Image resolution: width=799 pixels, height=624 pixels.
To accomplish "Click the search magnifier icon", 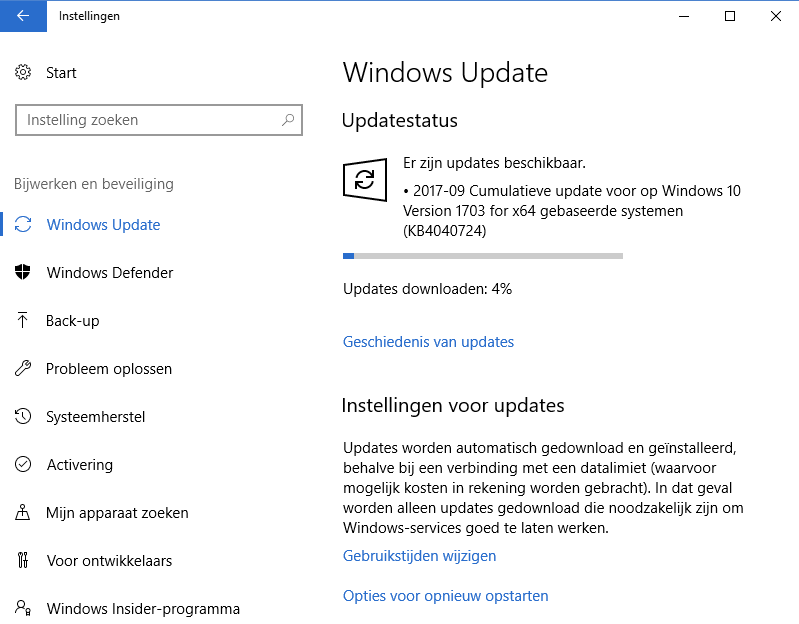I will [288, 120].
